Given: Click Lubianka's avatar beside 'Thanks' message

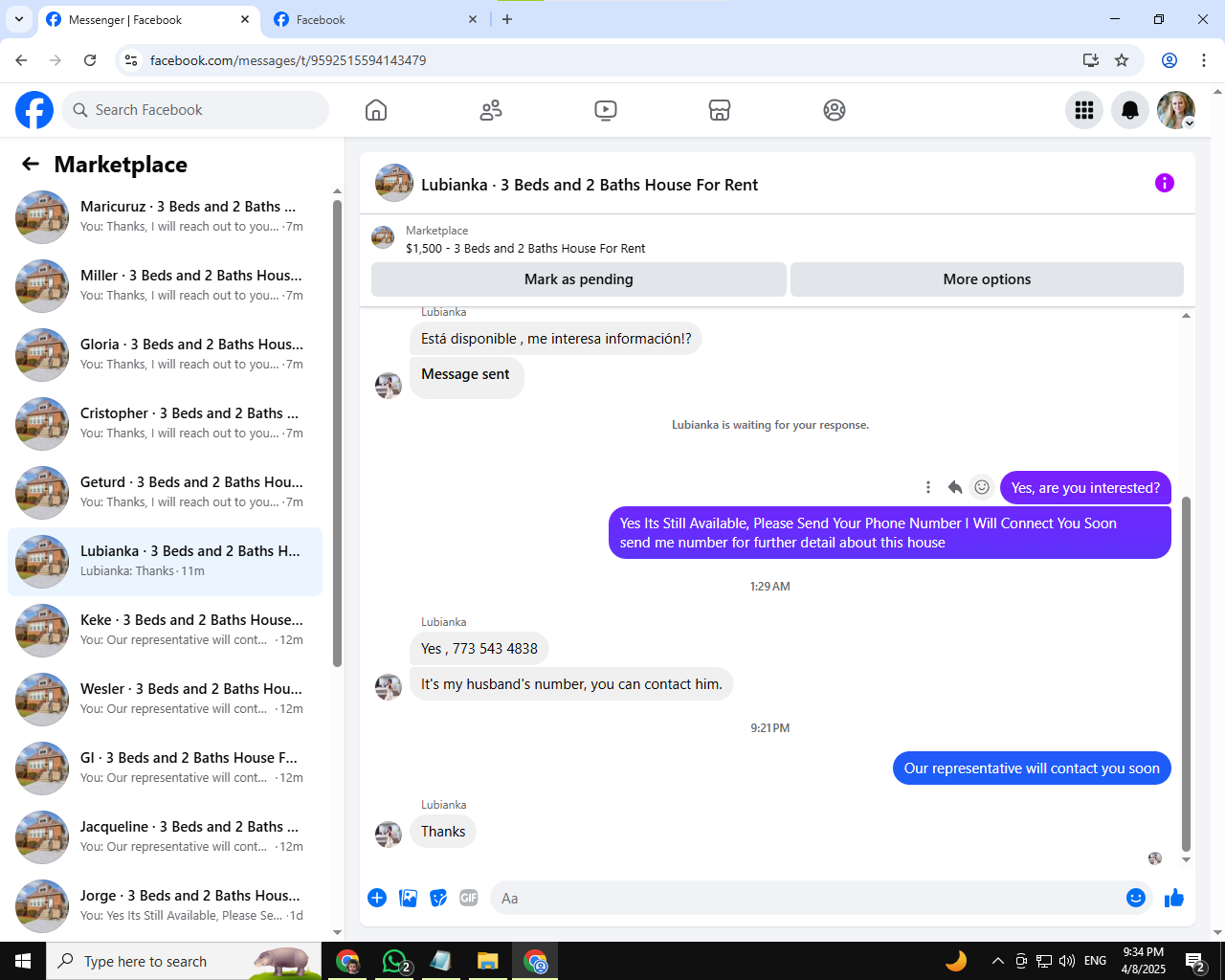Looking at the screenshot, I should (389, 834).
